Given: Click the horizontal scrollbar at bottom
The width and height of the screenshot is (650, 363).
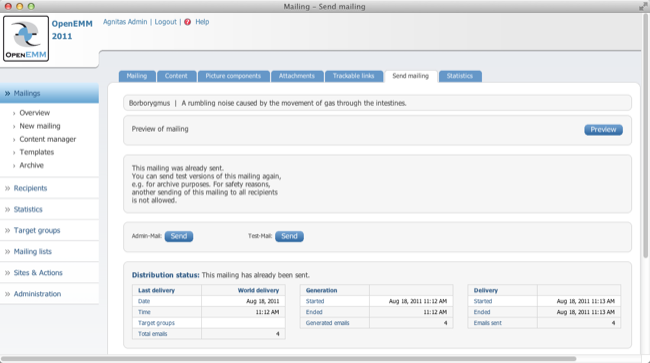Looking at the screenshot, I should tap(289, 359).
